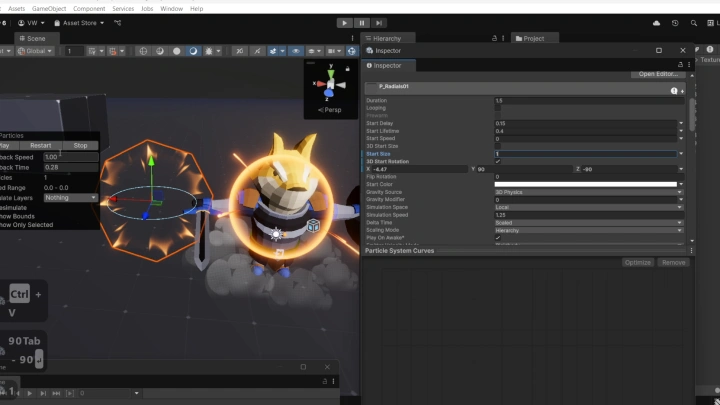Click the global Search magnifier icon
This screenshot has width=720, height=405.
pos(694,23)
